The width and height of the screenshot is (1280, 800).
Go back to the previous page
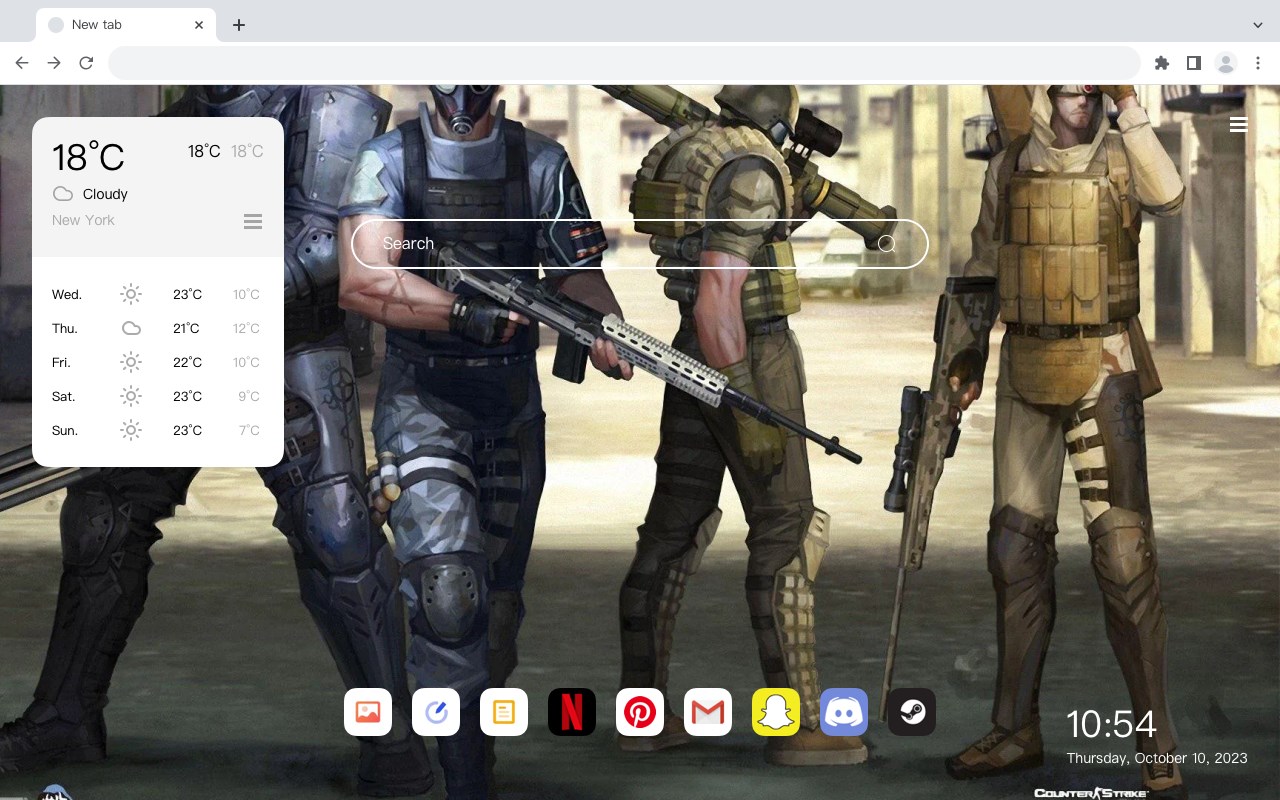(22, 63)
